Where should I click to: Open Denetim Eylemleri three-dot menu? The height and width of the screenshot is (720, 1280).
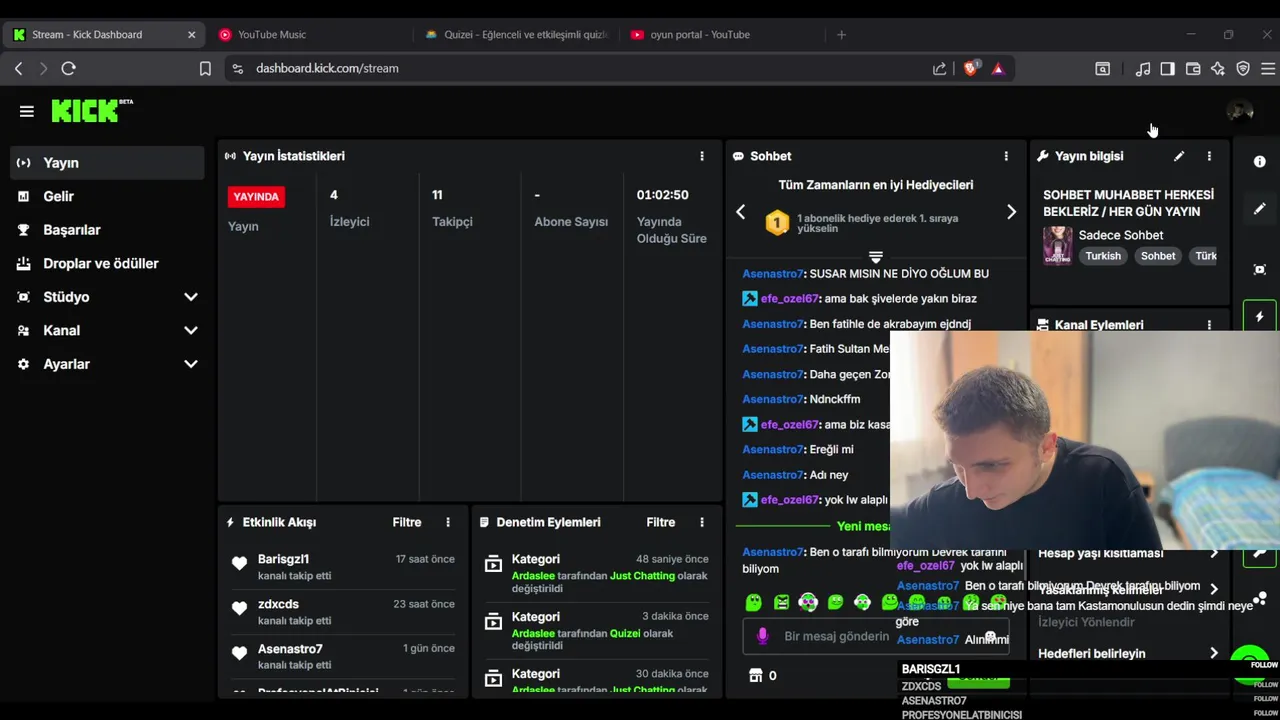pyautogui.click(x=702, y=522)
